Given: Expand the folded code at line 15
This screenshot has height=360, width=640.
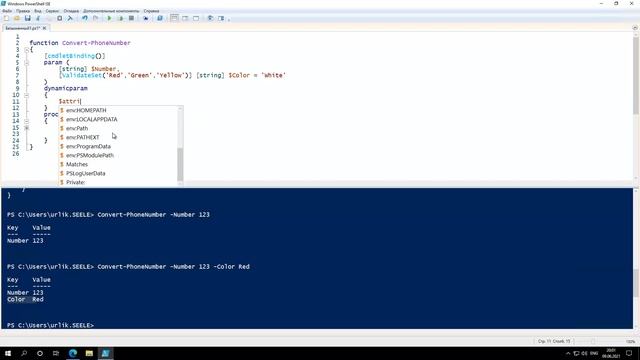Looking at the screenshot, I should coord(27,128).
